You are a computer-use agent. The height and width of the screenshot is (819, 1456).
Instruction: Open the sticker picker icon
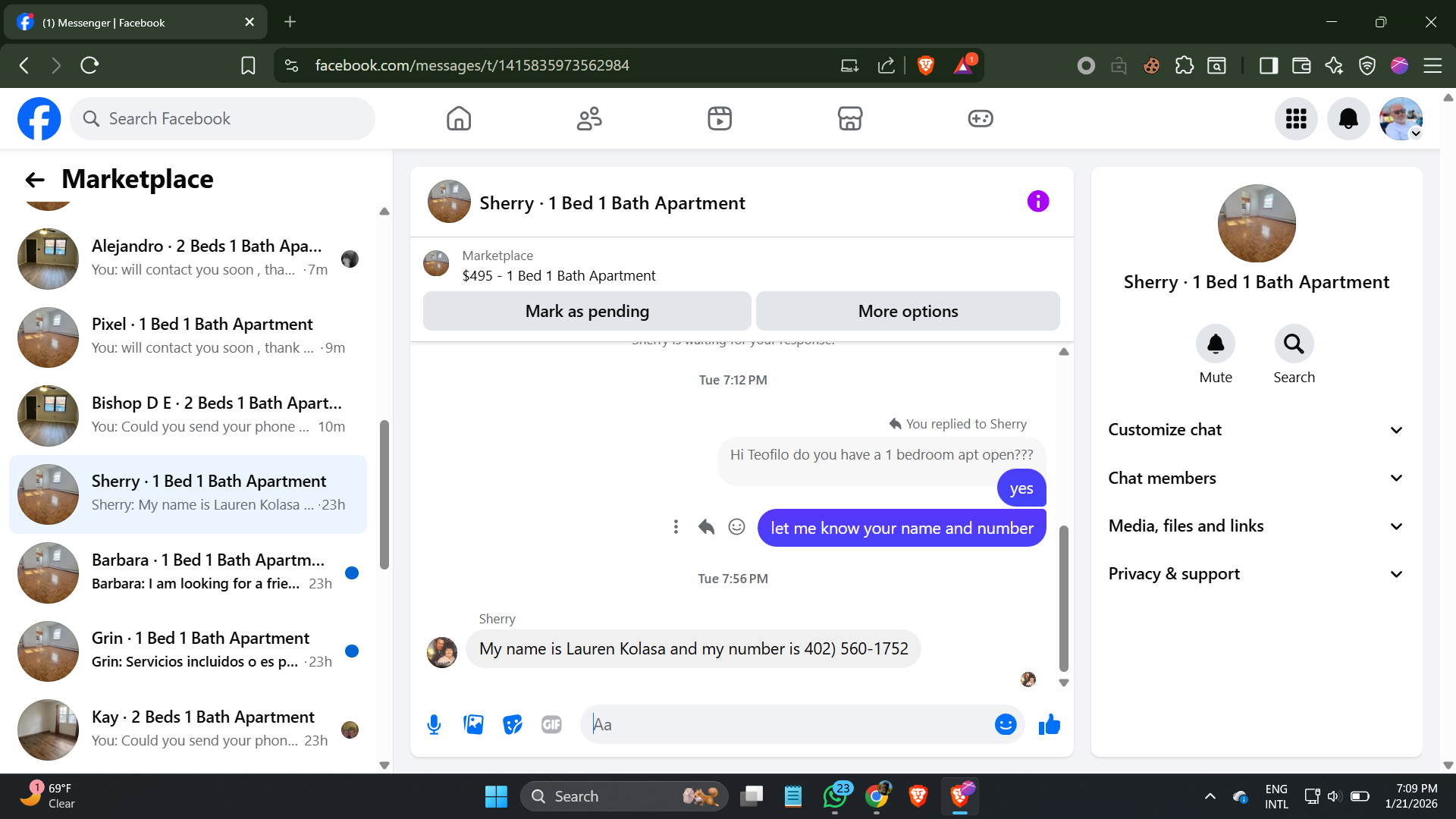click(x=513, y=725)
